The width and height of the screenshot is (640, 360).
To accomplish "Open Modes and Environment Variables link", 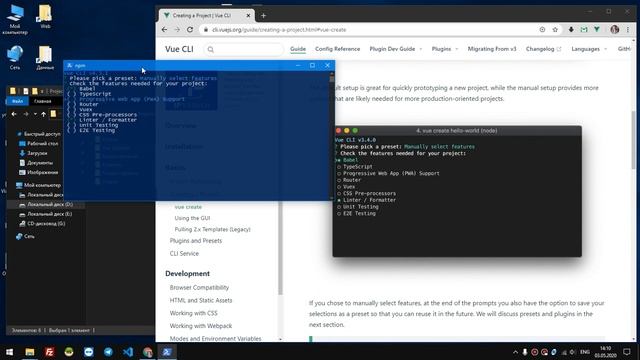I will (216, 338).
